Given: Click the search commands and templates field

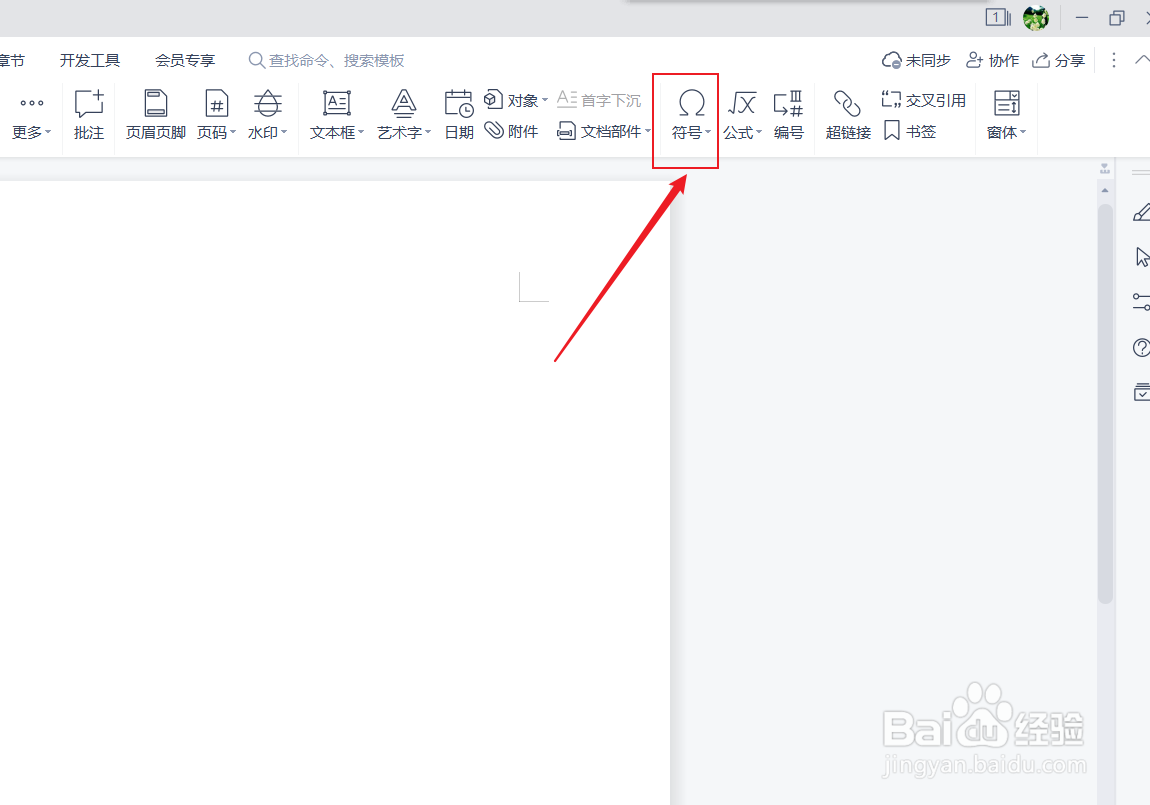Looking at the screenshot, I should [327, 60].
